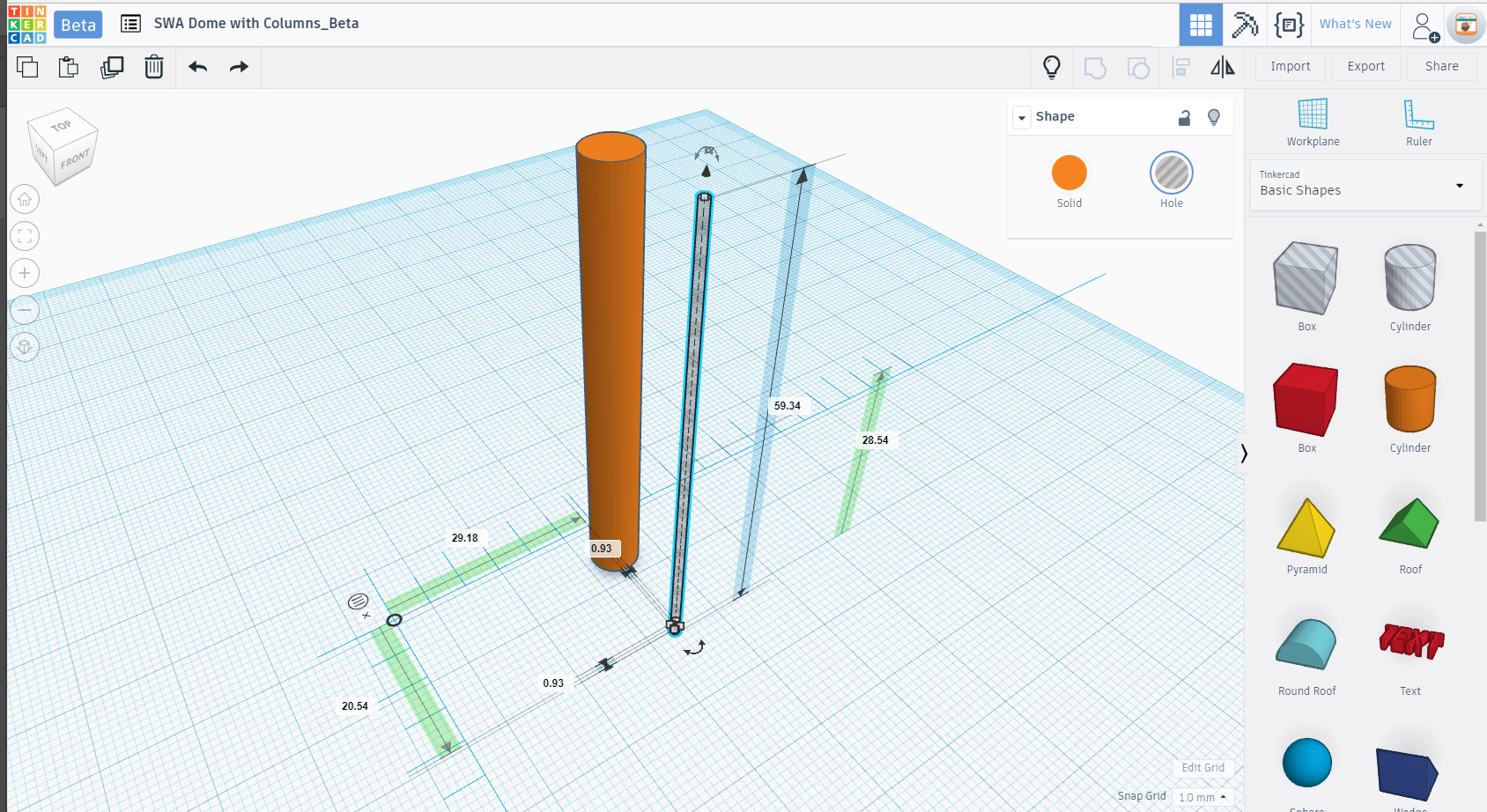
Task: Click the rotation arrow handle near shape base
Action: click(695, 648)
